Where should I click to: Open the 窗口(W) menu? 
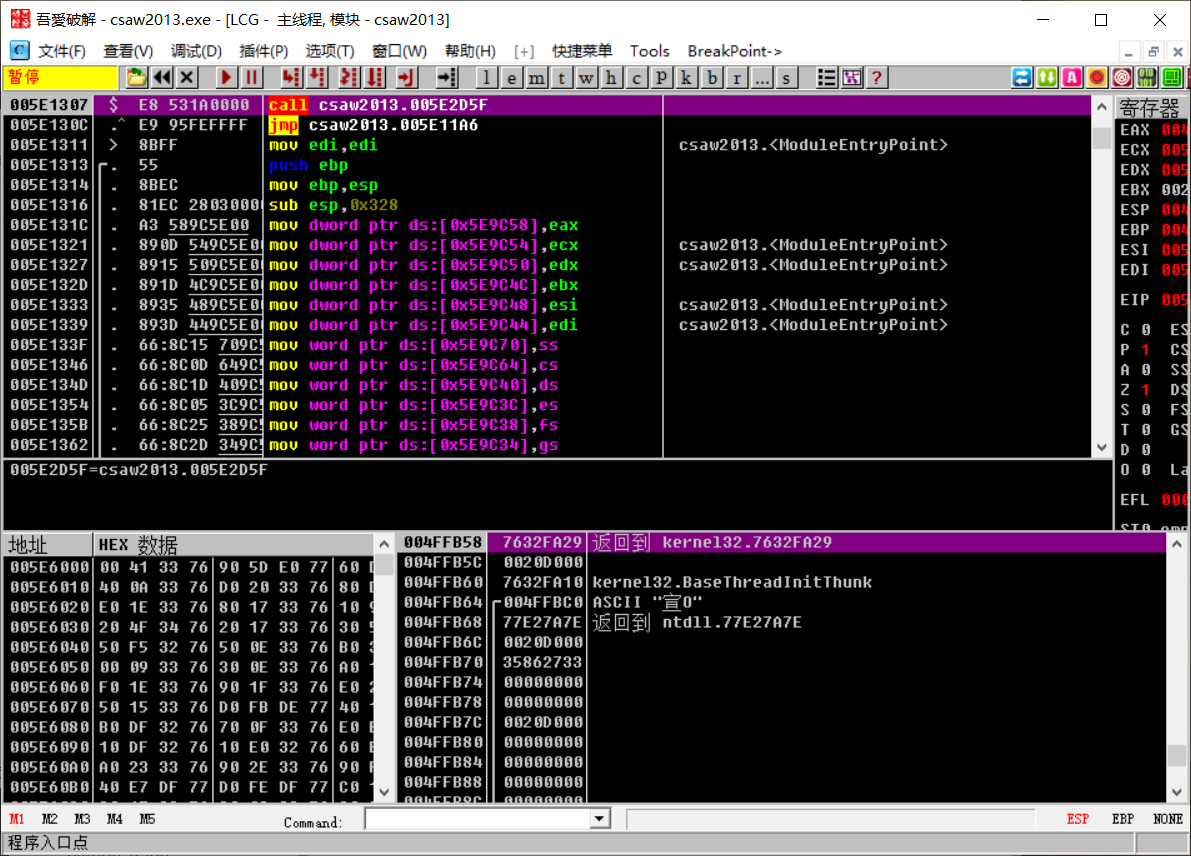pos(400,51)
